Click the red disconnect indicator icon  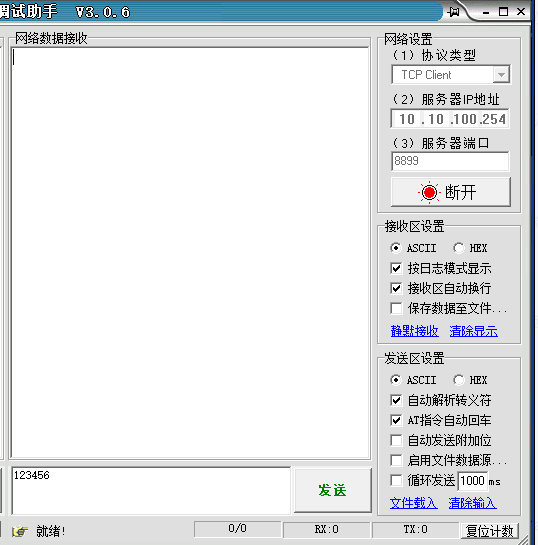click(x=429, y=192)
